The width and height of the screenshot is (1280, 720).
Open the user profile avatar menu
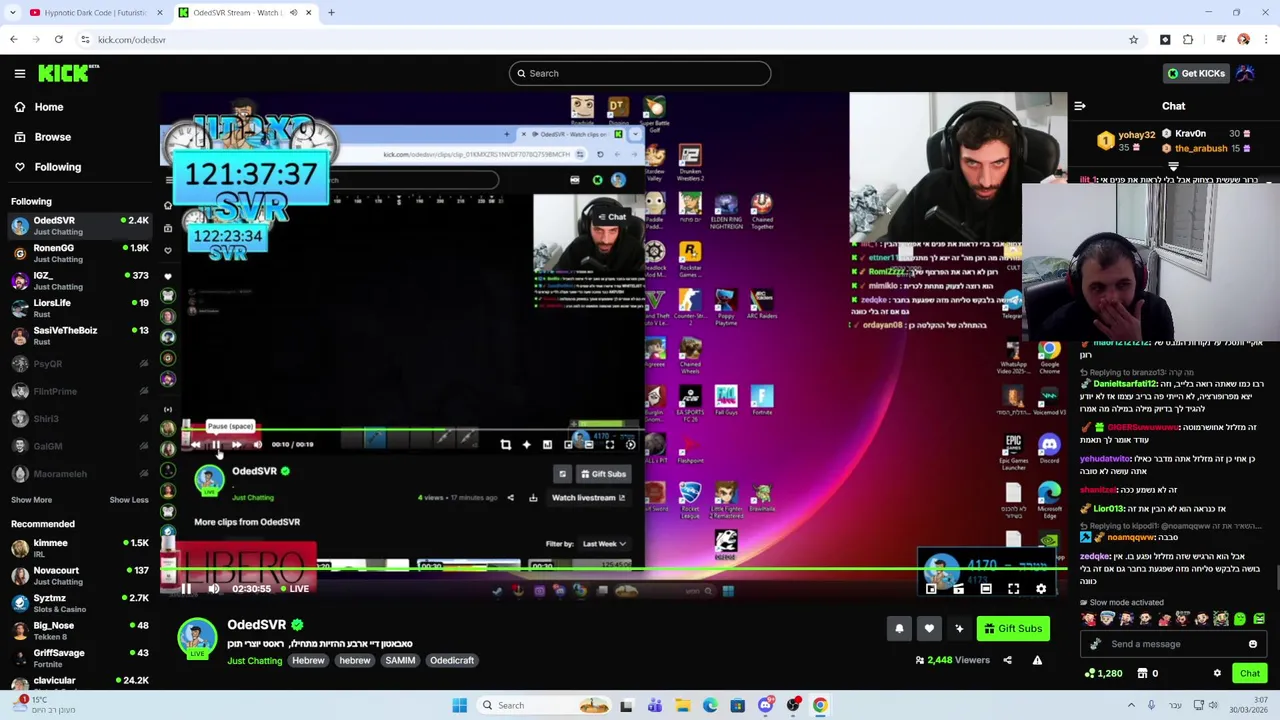(x=1246, y=73)
